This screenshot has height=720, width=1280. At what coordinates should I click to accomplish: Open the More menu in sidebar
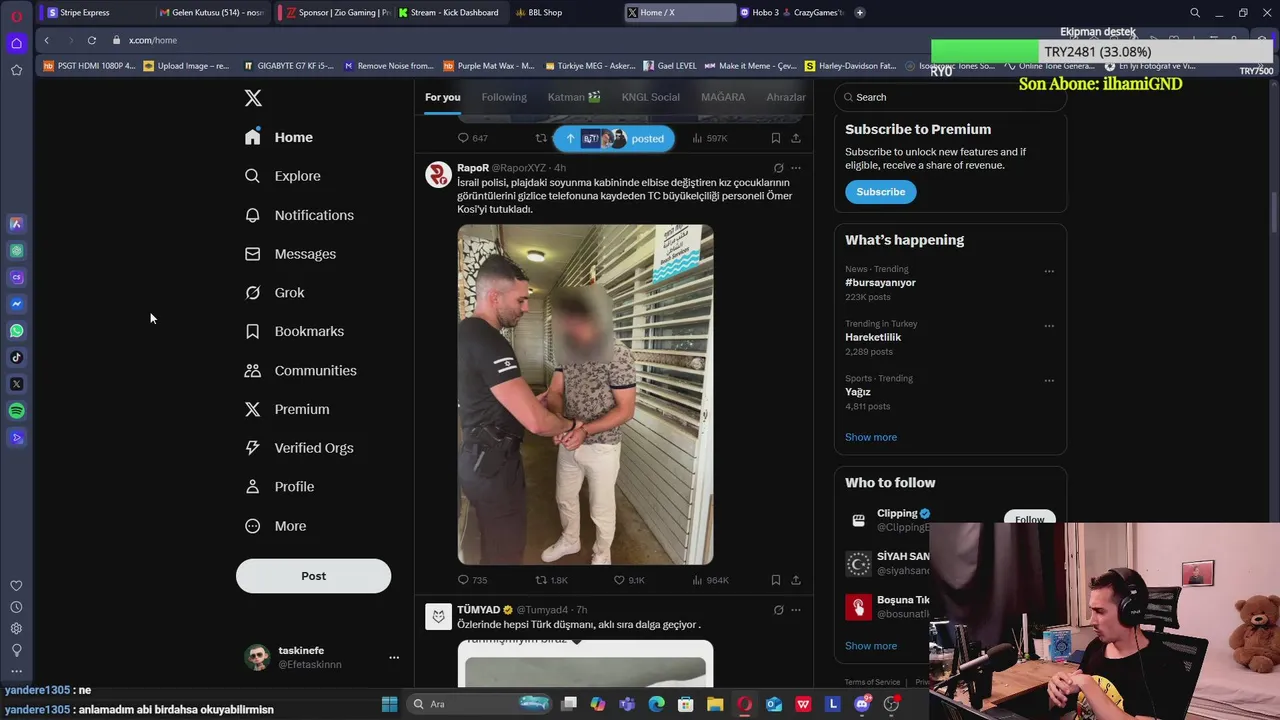pyautogui.click(x=276, y=526)
